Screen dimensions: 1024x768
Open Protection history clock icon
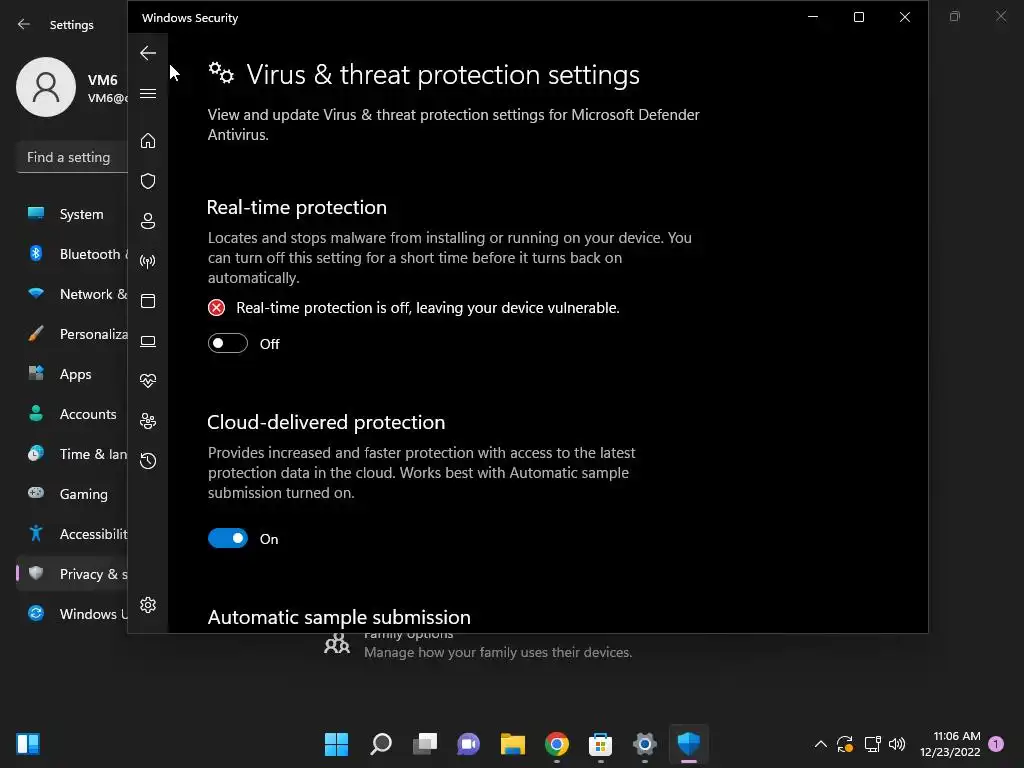148,460
